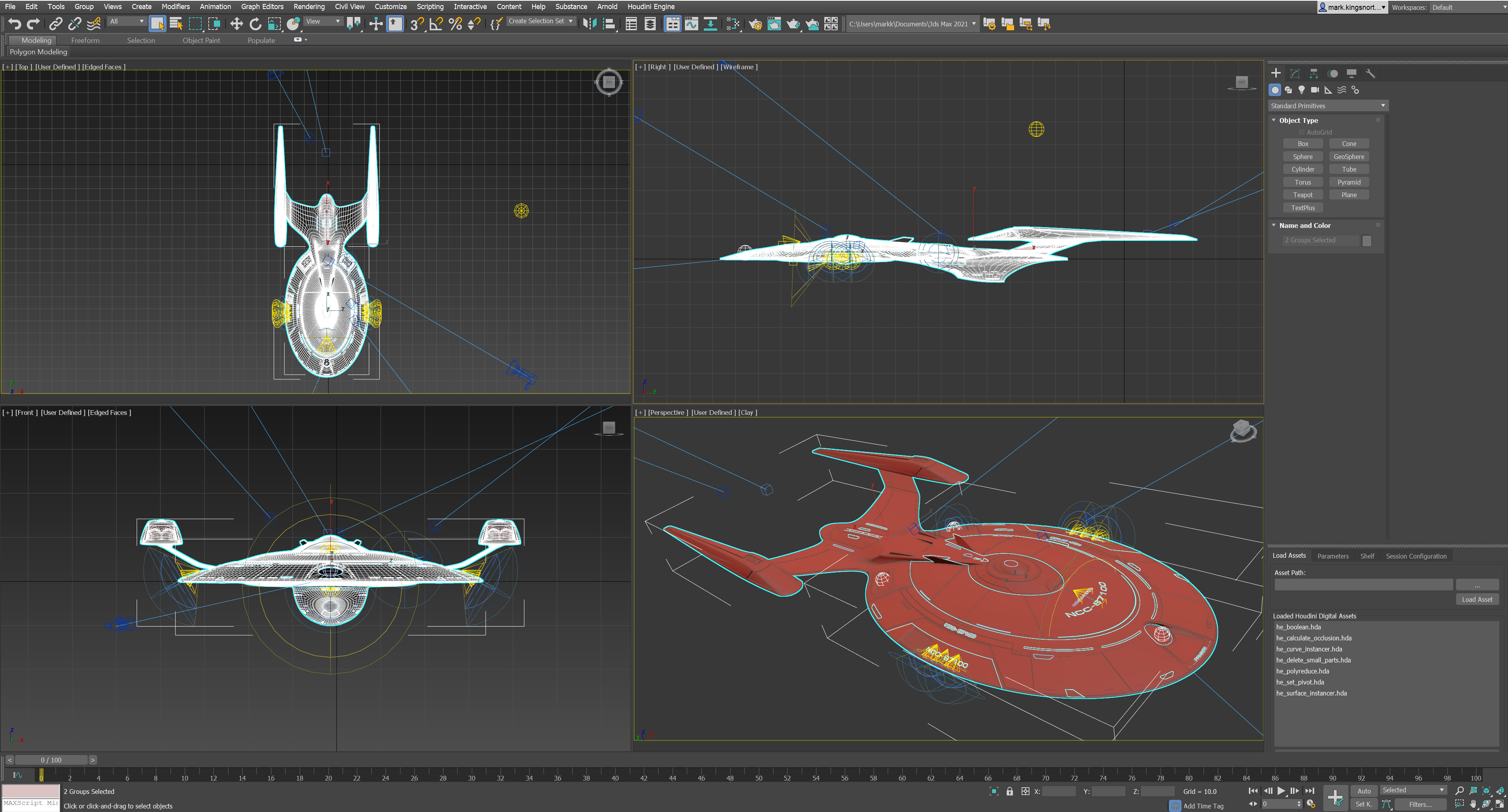Screen dimensions: 1508x812
Task: Open the Schematic View icon
Action: click(710, 24)
